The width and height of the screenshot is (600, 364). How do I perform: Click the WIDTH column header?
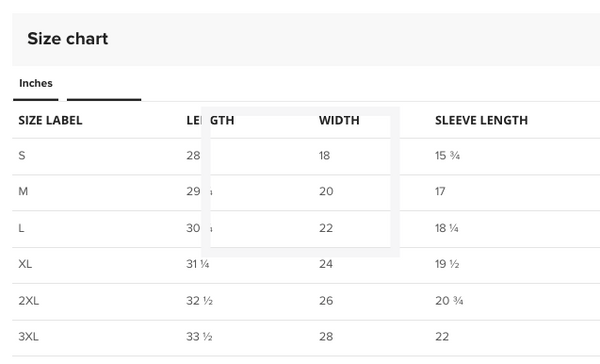click(339, 121)
